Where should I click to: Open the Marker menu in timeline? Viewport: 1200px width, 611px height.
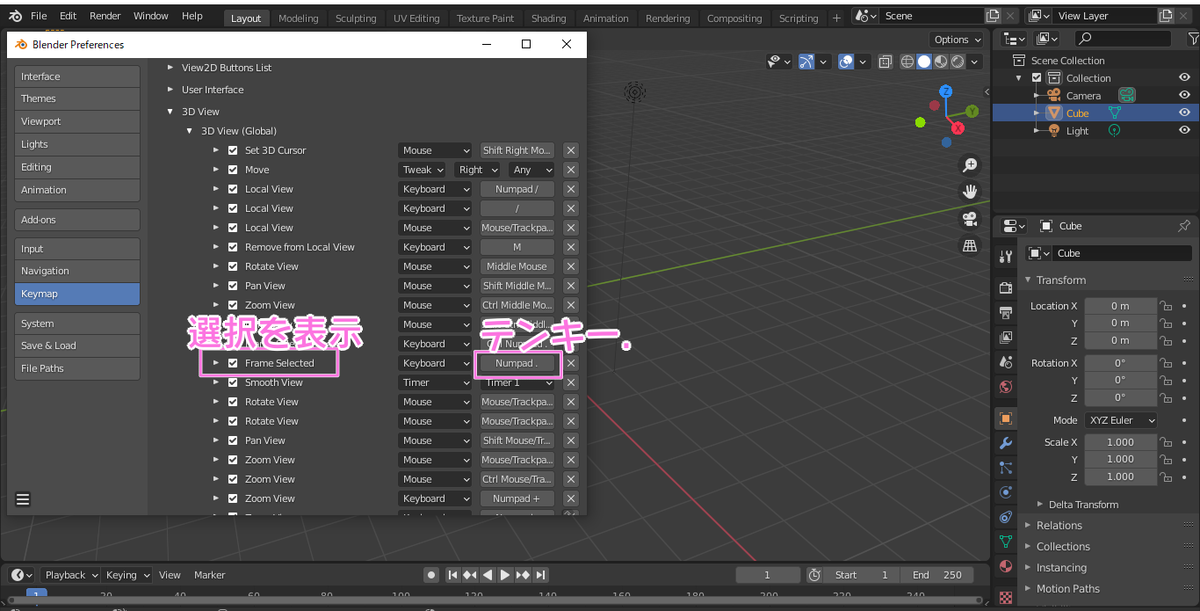coord(210,575)
